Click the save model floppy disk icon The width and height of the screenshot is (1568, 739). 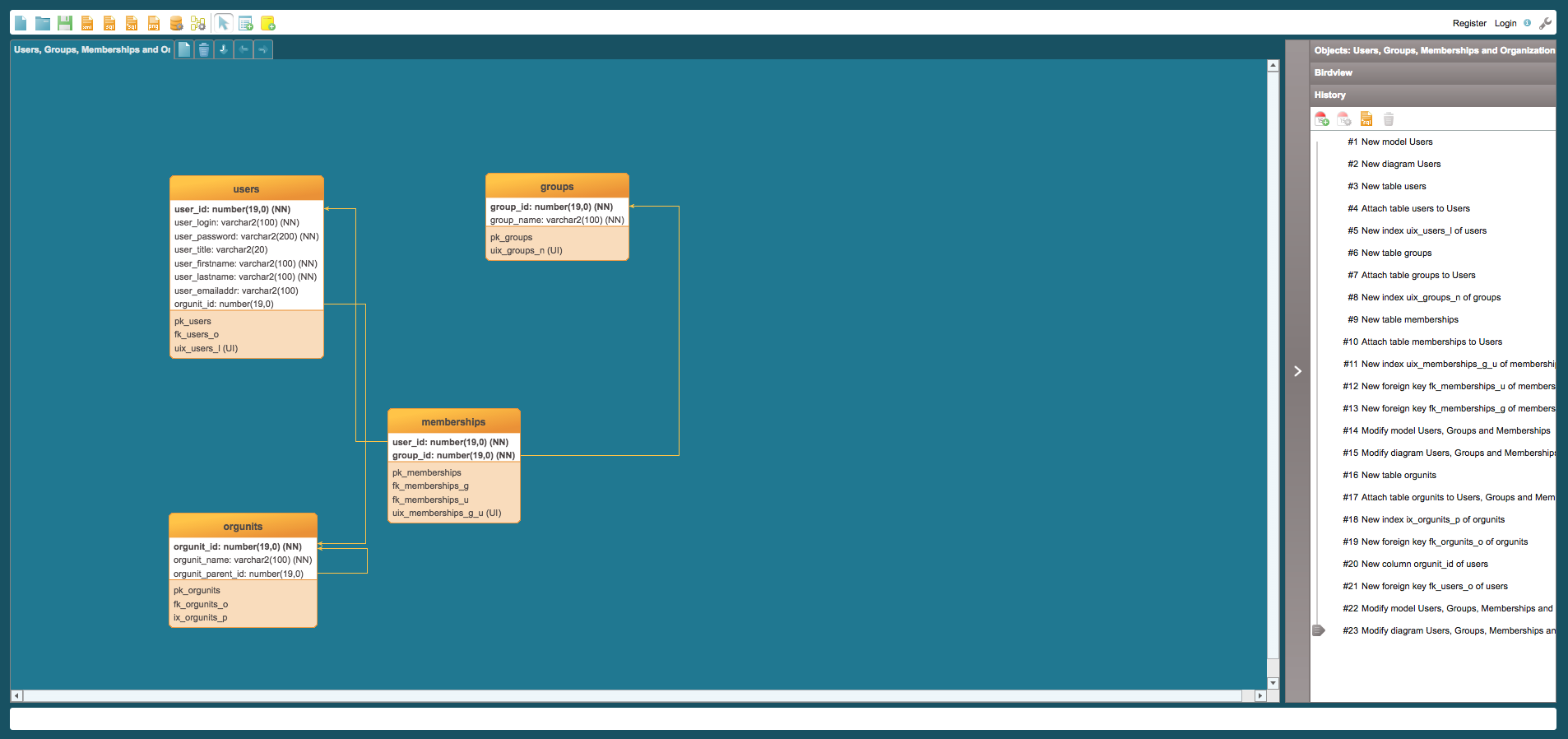65,23
